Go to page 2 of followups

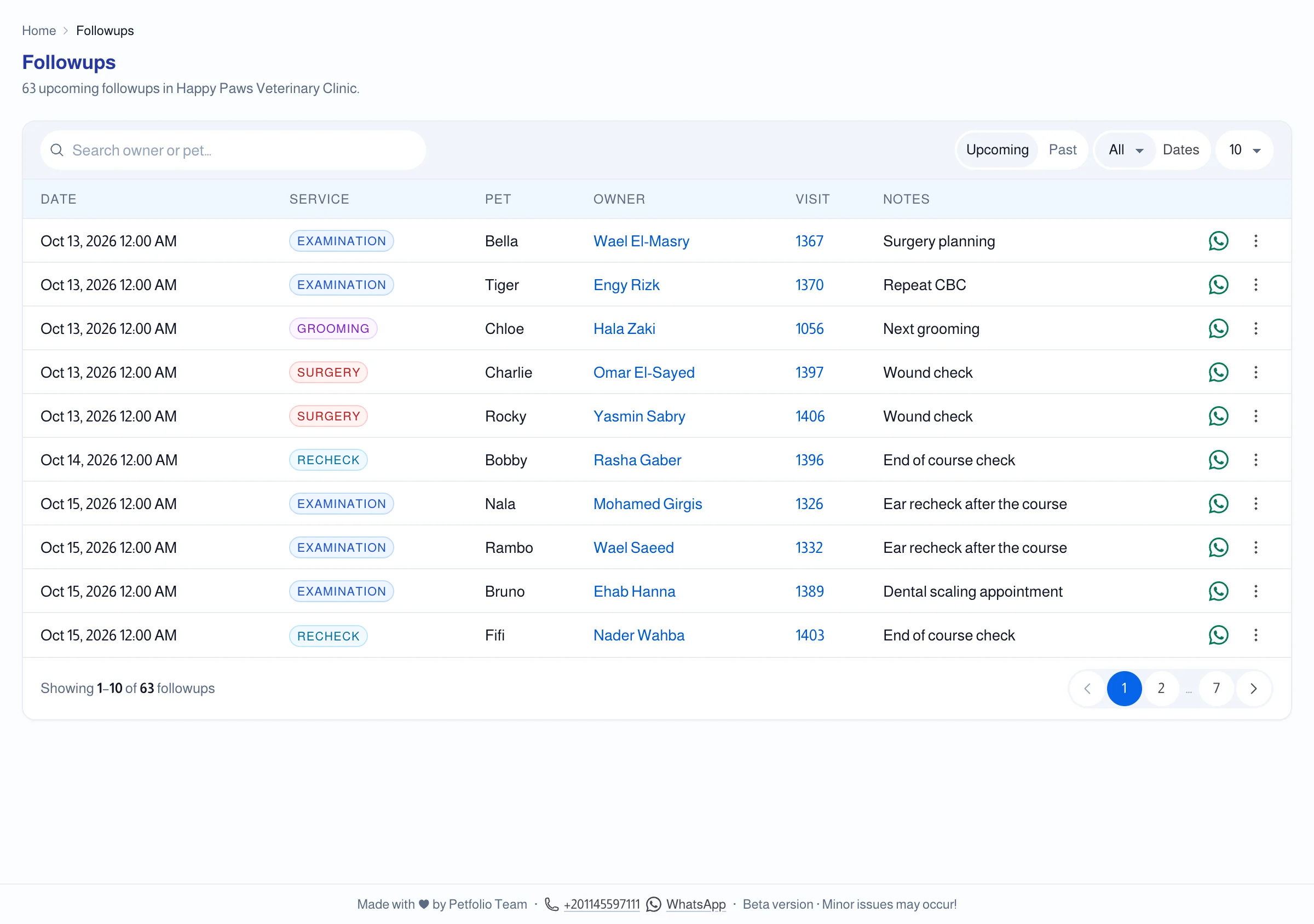[1161, 688]
